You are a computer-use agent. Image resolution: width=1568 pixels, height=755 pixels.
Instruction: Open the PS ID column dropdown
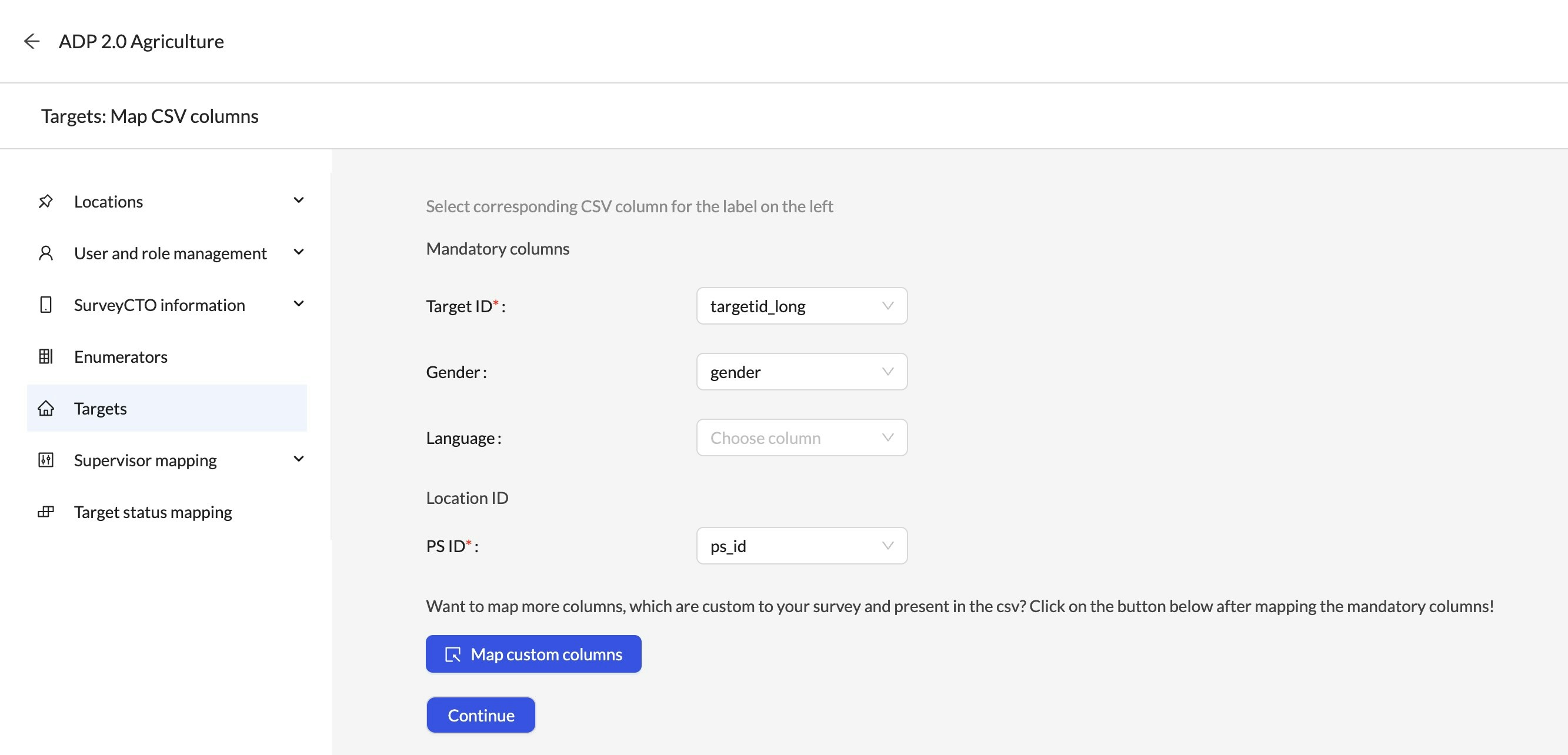click(801, 546)
